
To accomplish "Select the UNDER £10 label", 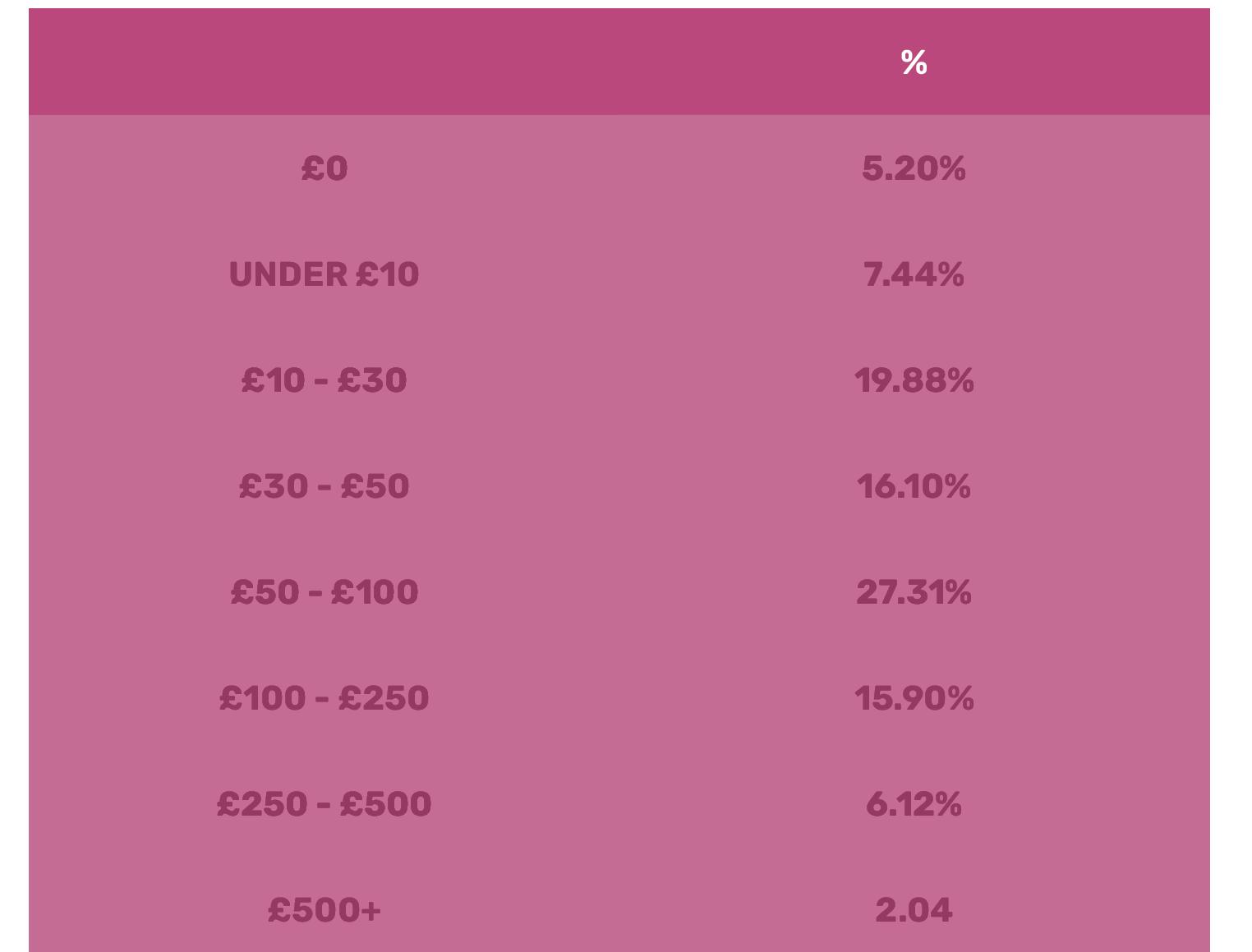I will pyautogui.click(x=324, y=274).
